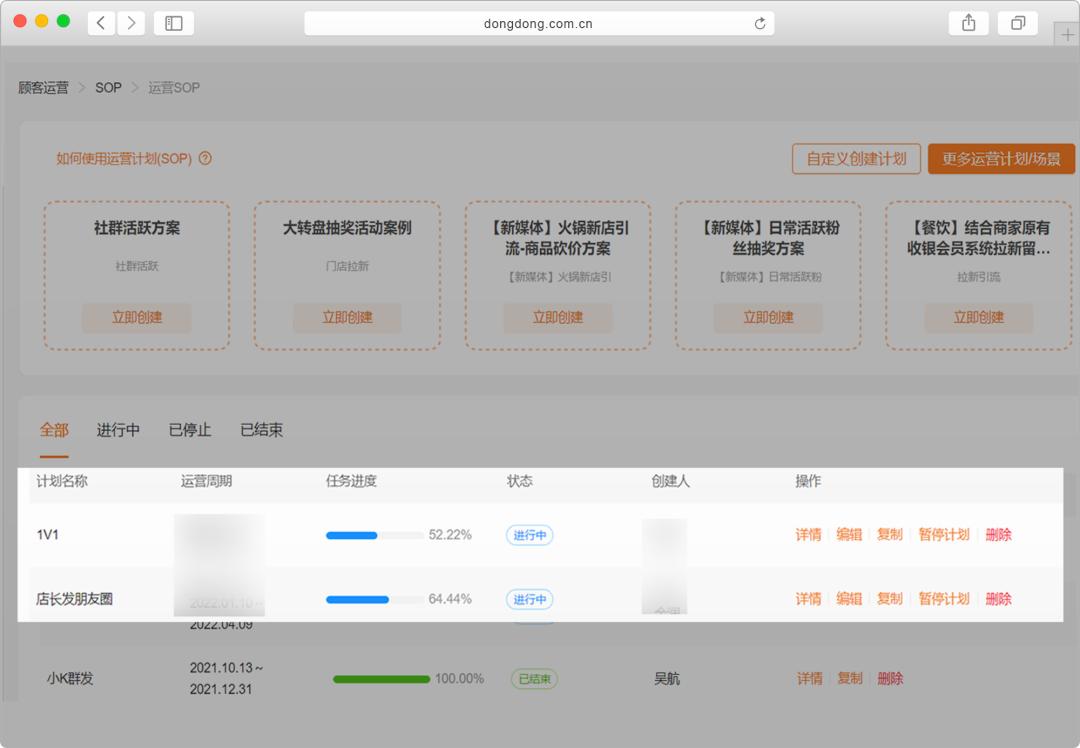This screenshot has width=1080, height=748.
Task: Click the 操作 column header
Action: tap(808, 481)
